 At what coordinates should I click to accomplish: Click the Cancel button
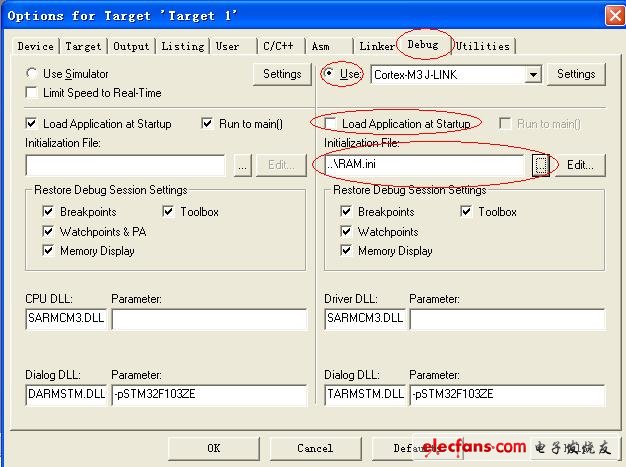point(314,448)
